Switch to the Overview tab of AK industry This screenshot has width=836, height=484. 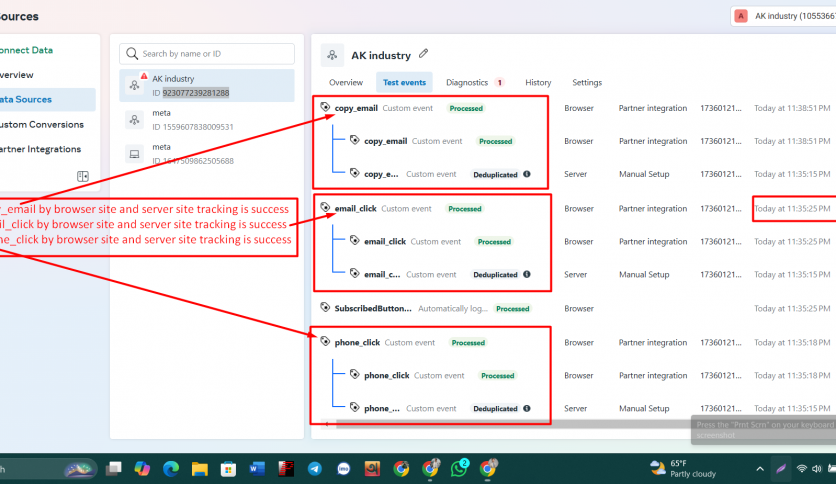345,83
